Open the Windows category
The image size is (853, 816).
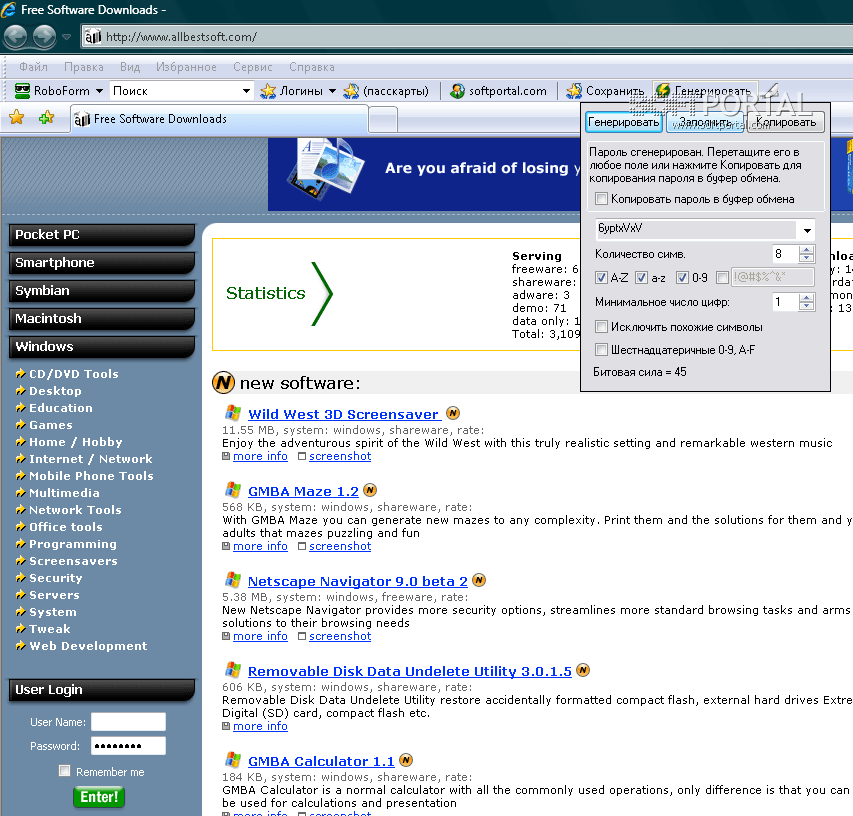(102, 347)
